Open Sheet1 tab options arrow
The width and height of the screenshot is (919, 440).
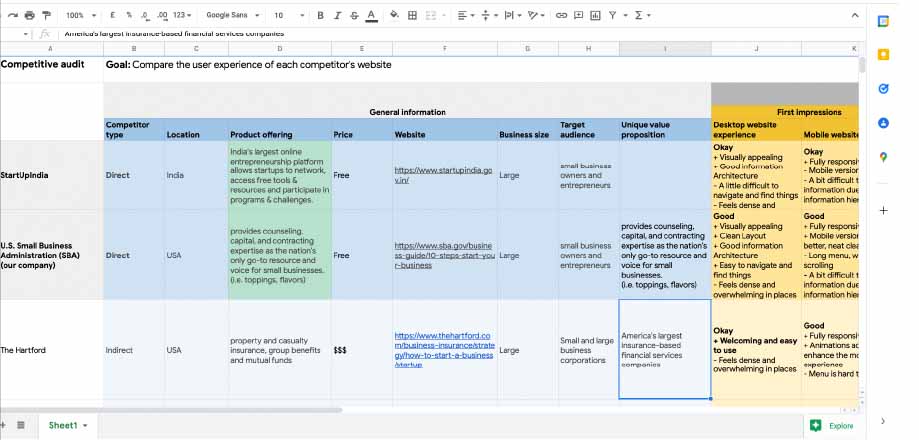85,426
